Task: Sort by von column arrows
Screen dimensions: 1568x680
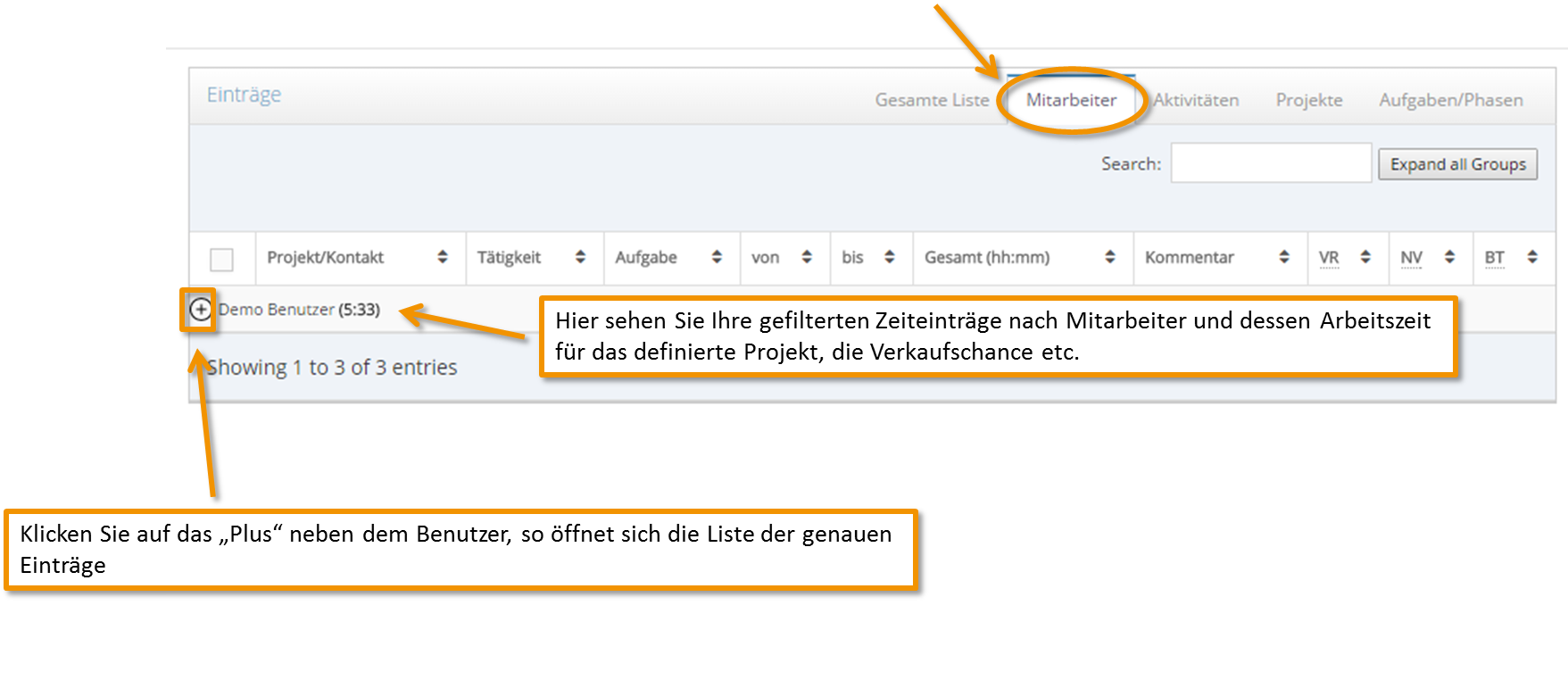Action: (807, 257)
